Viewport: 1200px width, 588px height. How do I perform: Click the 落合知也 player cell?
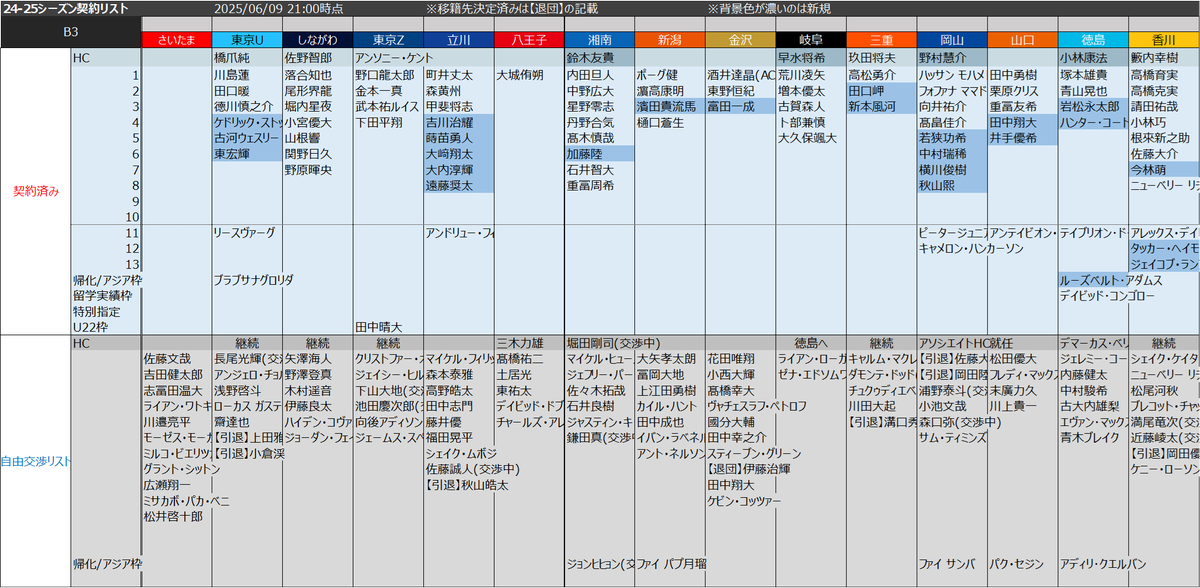pos(318,75)
